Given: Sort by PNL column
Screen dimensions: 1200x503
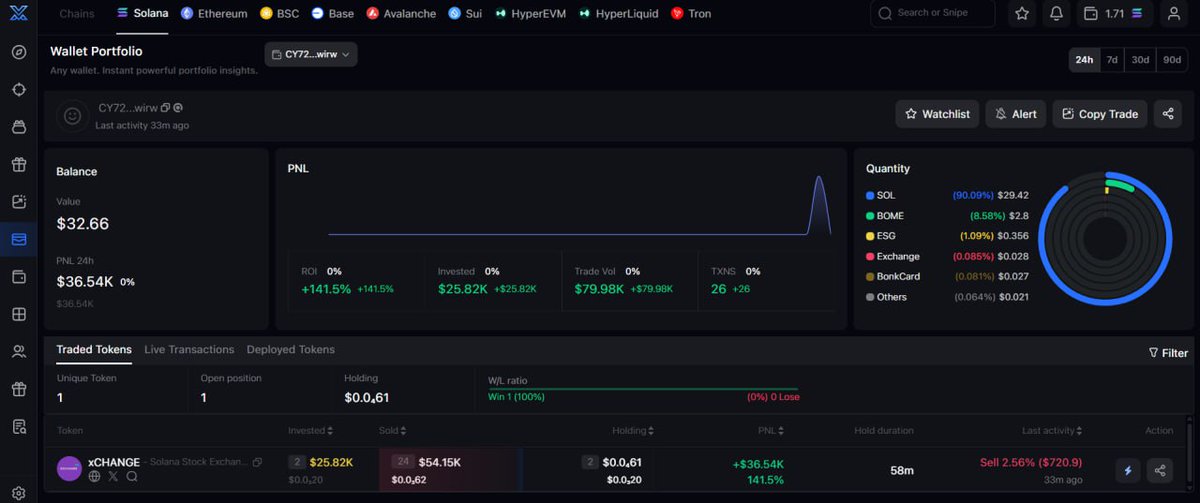Looking at the screenshot, I should click(x=773, y=431).
